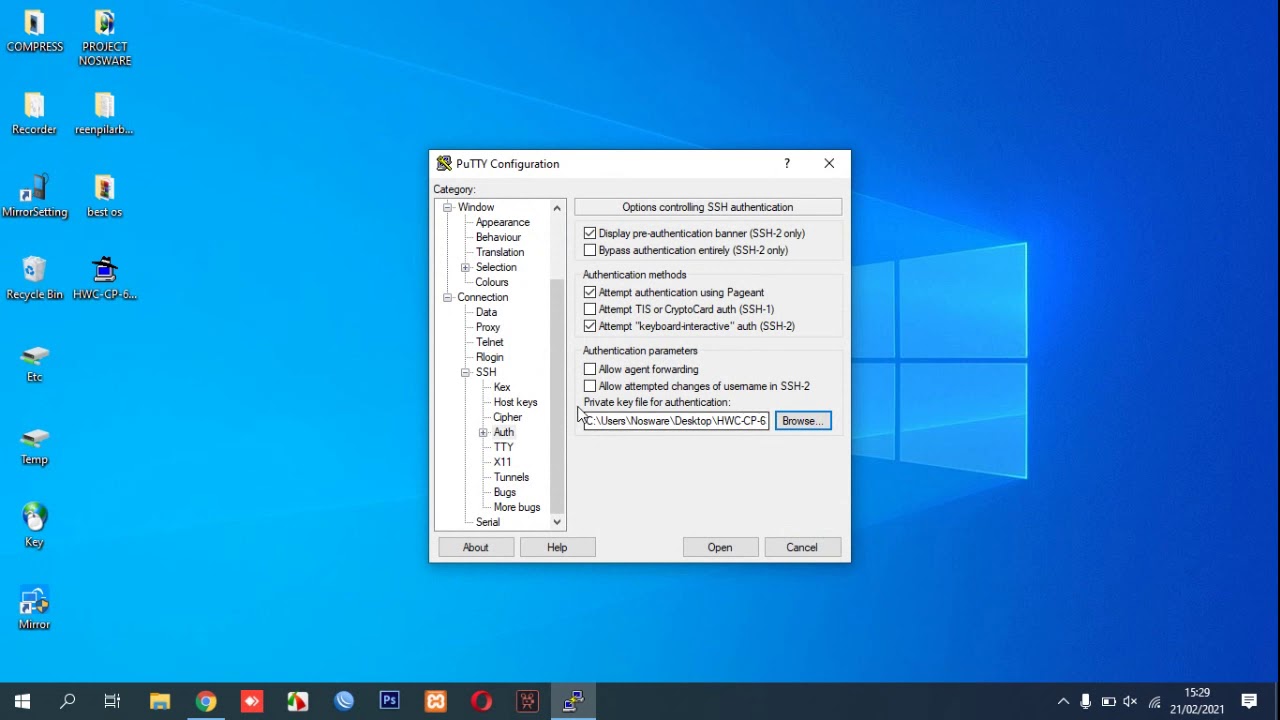Image resolution: width=1280 pixels, height=720 pixels.
Task: Launch Google Chrome from the taskbar
Action: pos(206,701)
